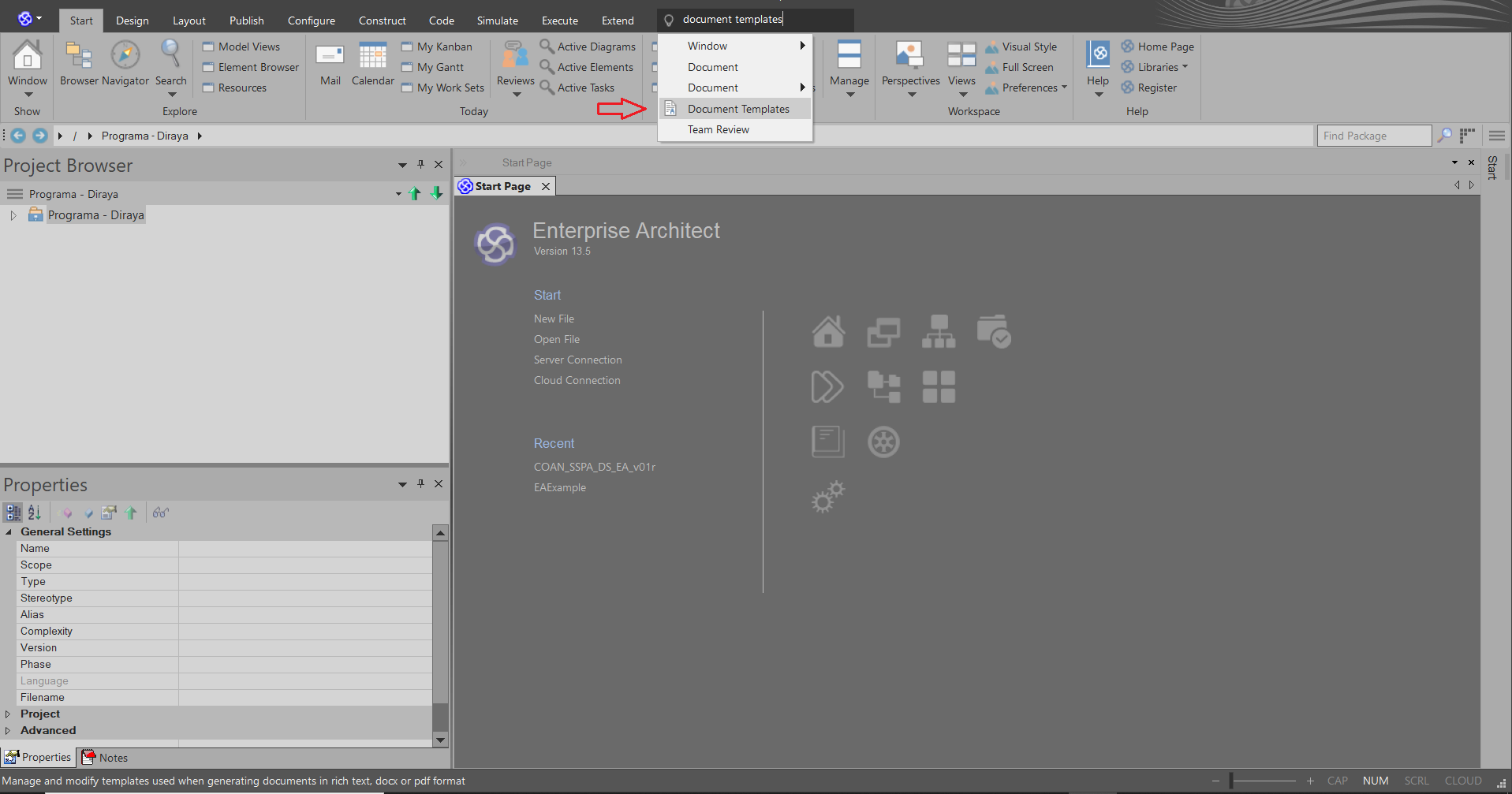Open the Properties panel menu arrow
Viewport: 1512px width, 794px height.
pyautogui.click(x=402, y=484)
